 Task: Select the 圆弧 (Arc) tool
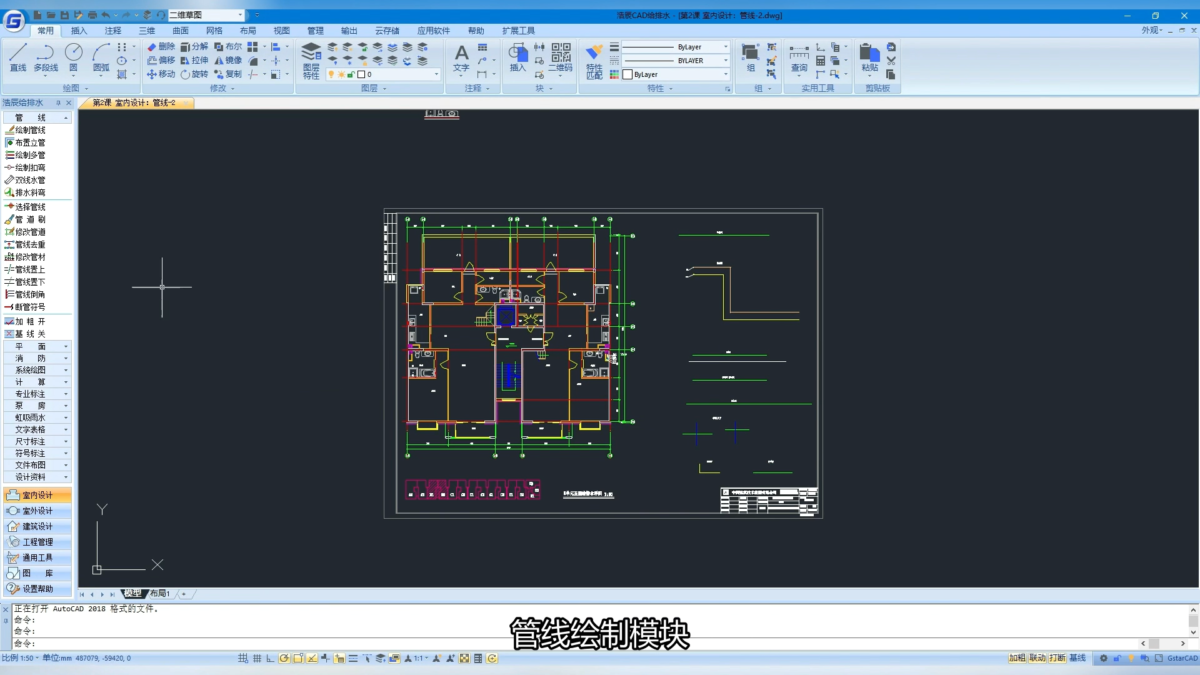101,58
